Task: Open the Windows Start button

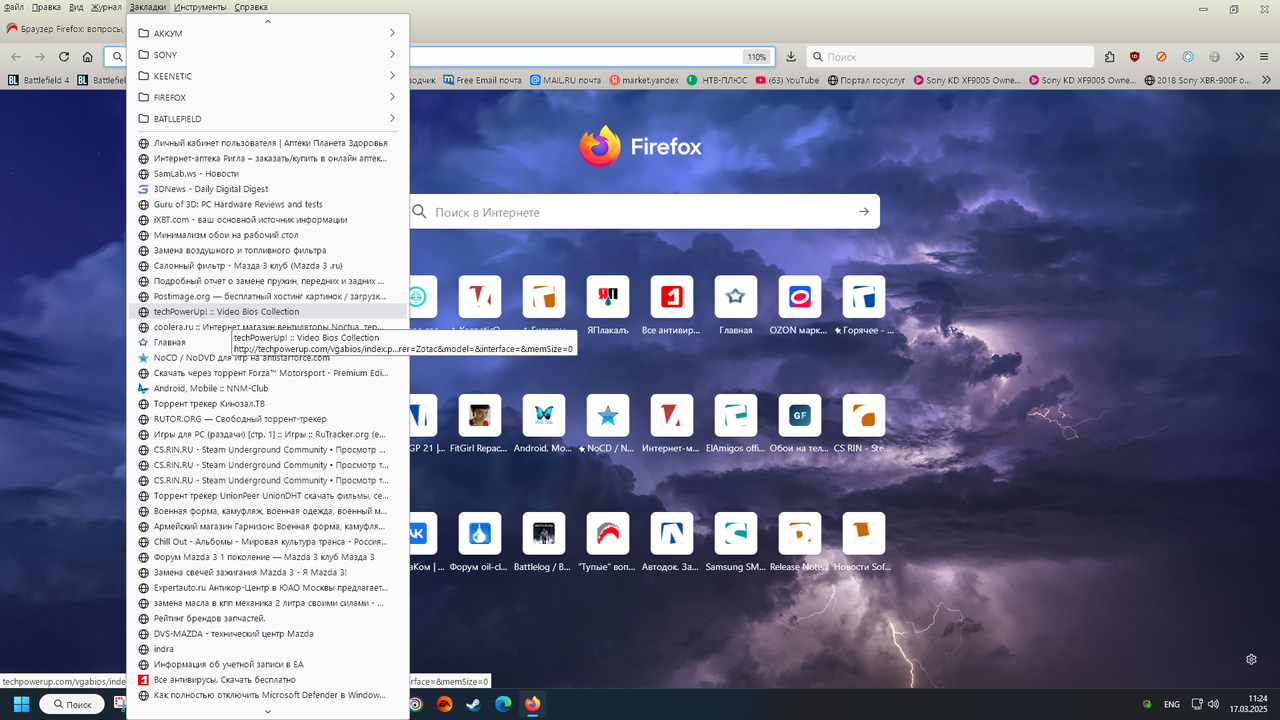Action: pos(21,704)
